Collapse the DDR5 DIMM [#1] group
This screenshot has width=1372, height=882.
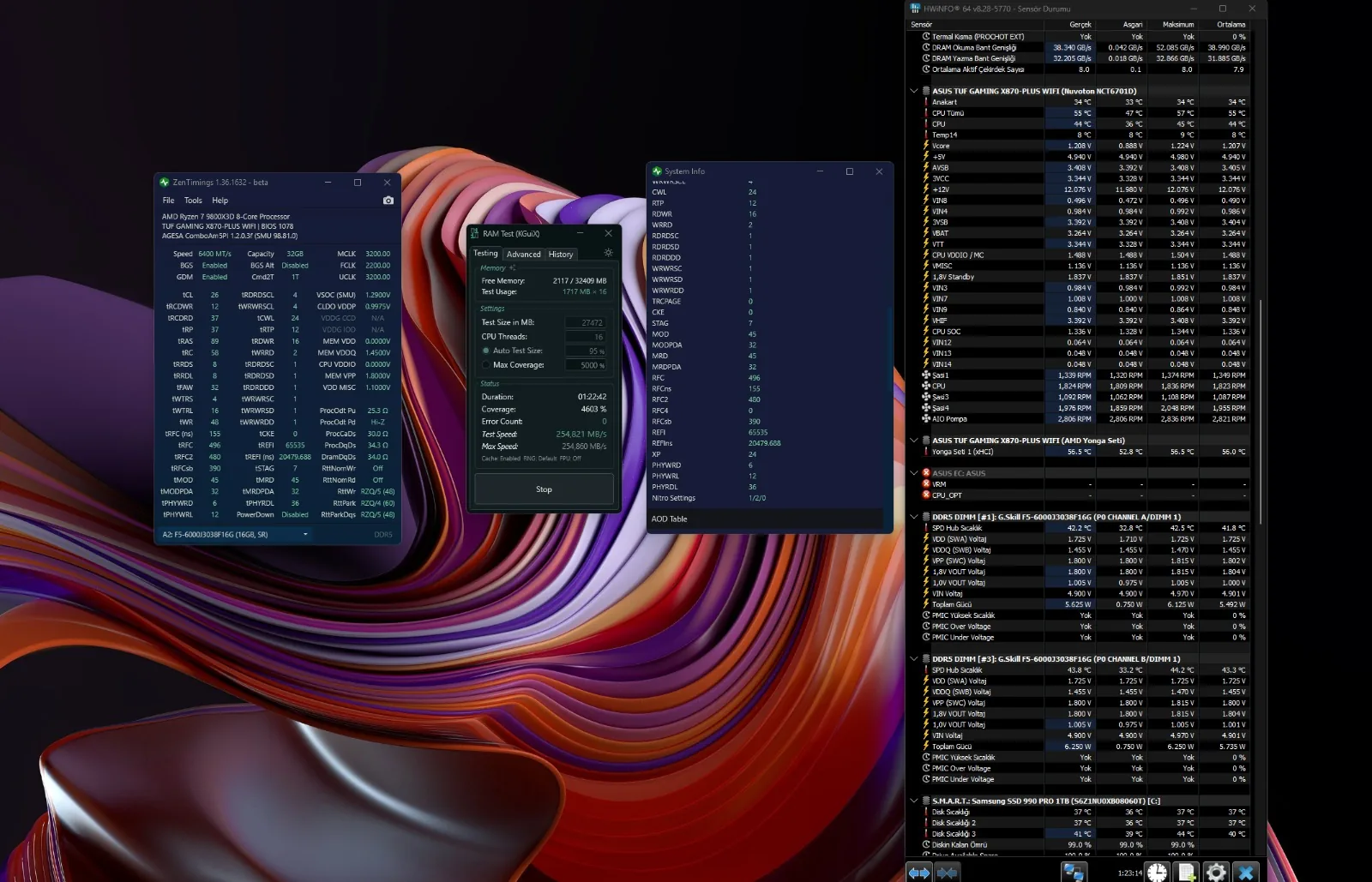(914, 517)
